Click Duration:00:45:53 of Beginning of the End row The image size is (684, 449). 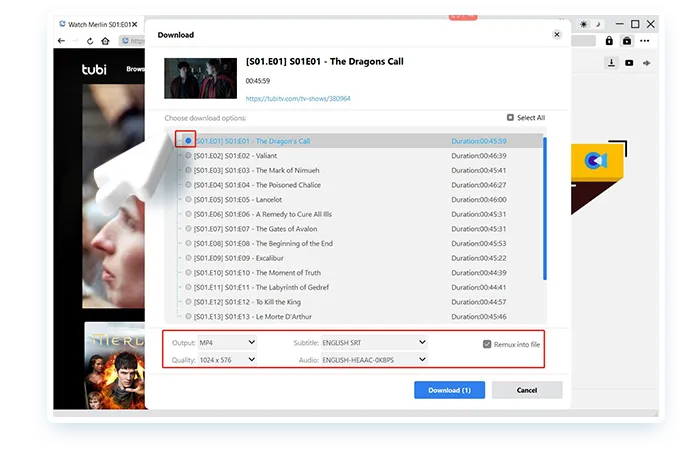(x=479, y=243)
